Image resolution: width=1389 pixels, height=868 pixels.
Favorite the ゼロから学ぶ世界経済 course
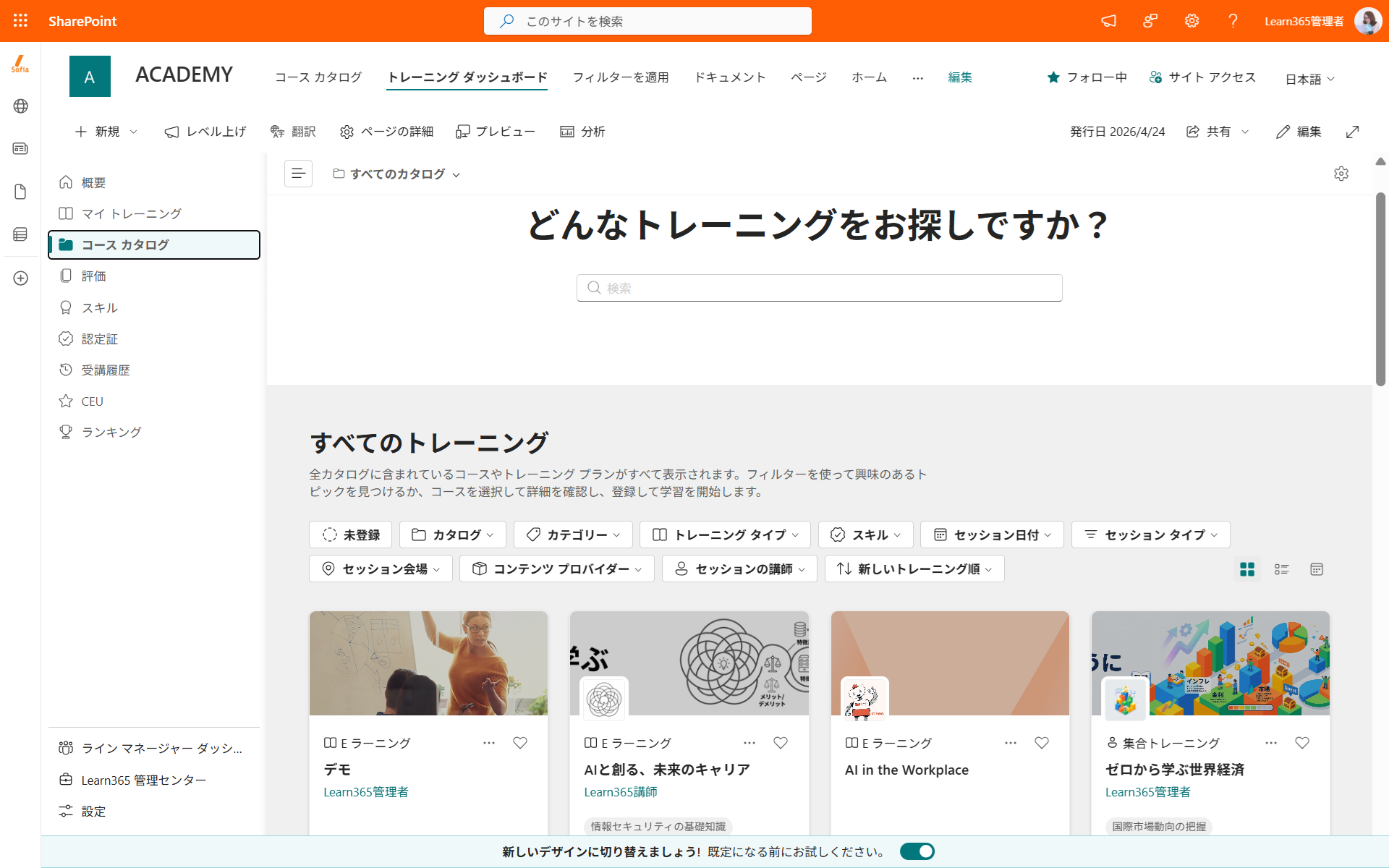pyautogui.click(x=1302, y=743)
